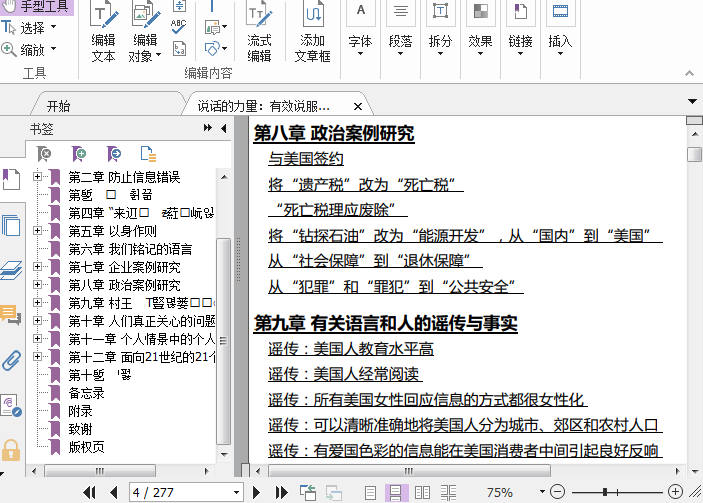Select the 第六章 我们铭记的语言 bookmark

[130, 249]
